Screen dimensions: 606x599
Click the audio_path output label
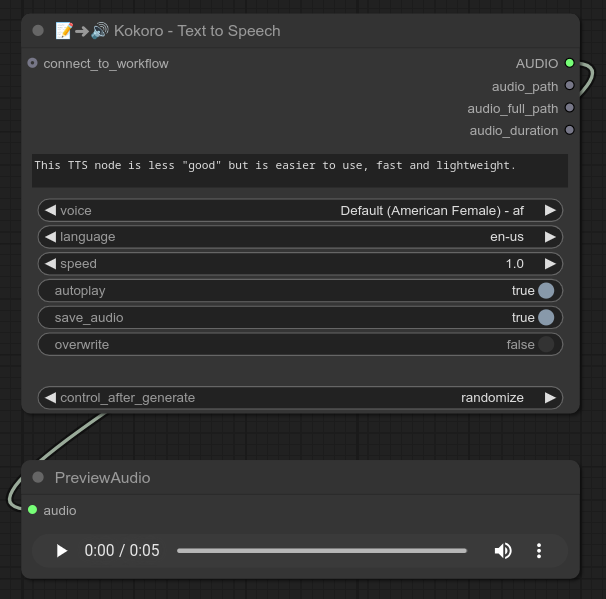tap(525, 87)
